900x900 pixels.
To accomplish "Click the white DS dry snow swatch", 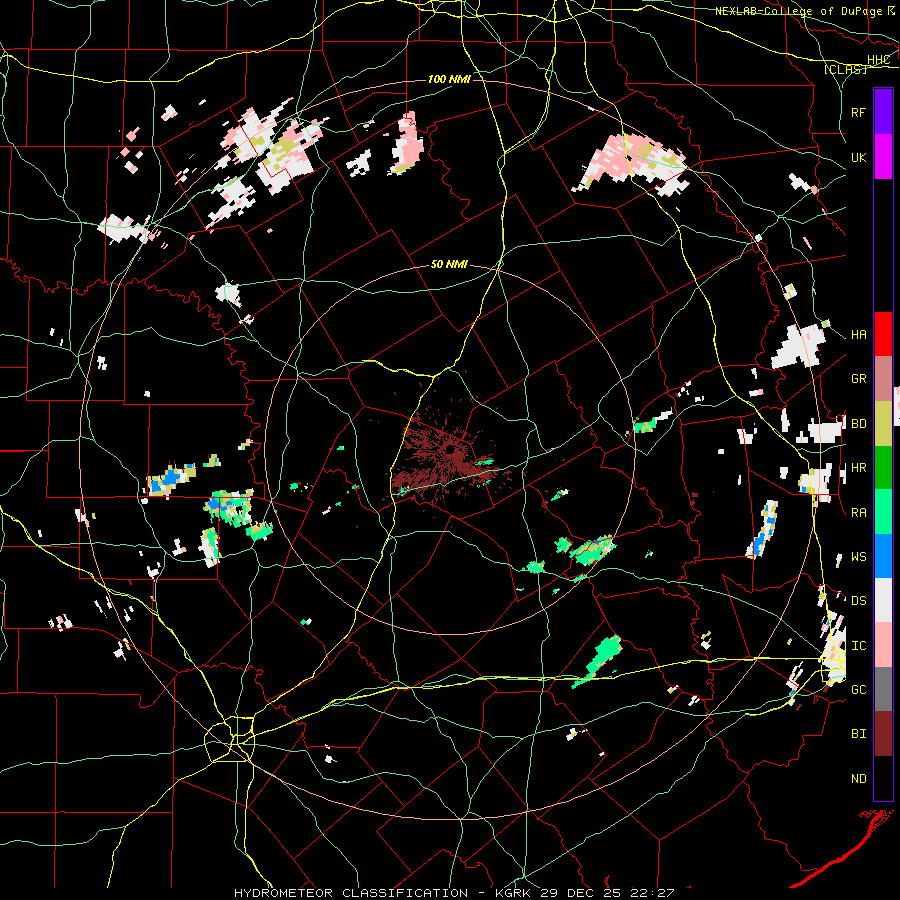I will (883, 600).
